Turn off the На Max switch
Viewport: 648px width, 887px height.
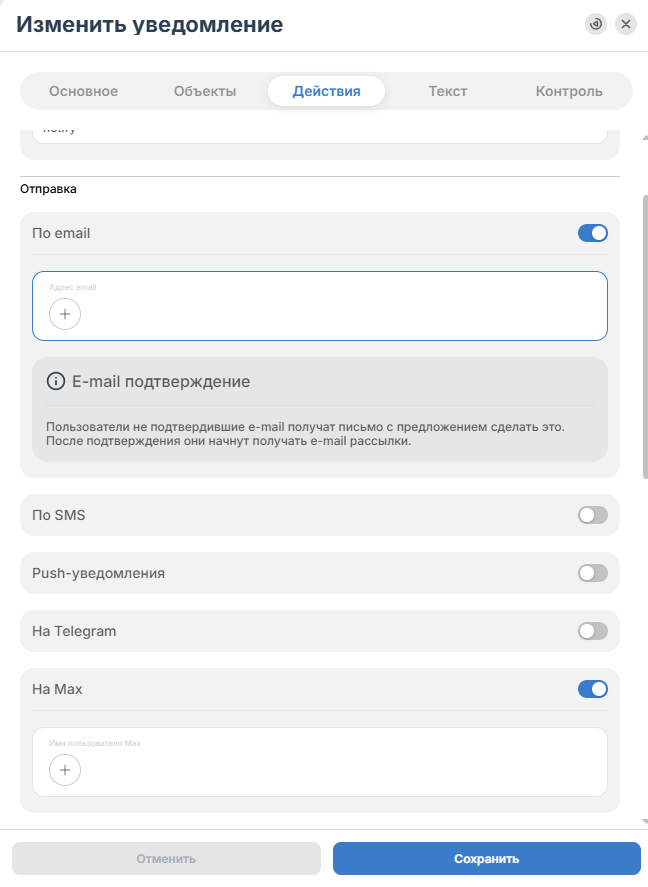pyautogui.click(x=593, y=689)
